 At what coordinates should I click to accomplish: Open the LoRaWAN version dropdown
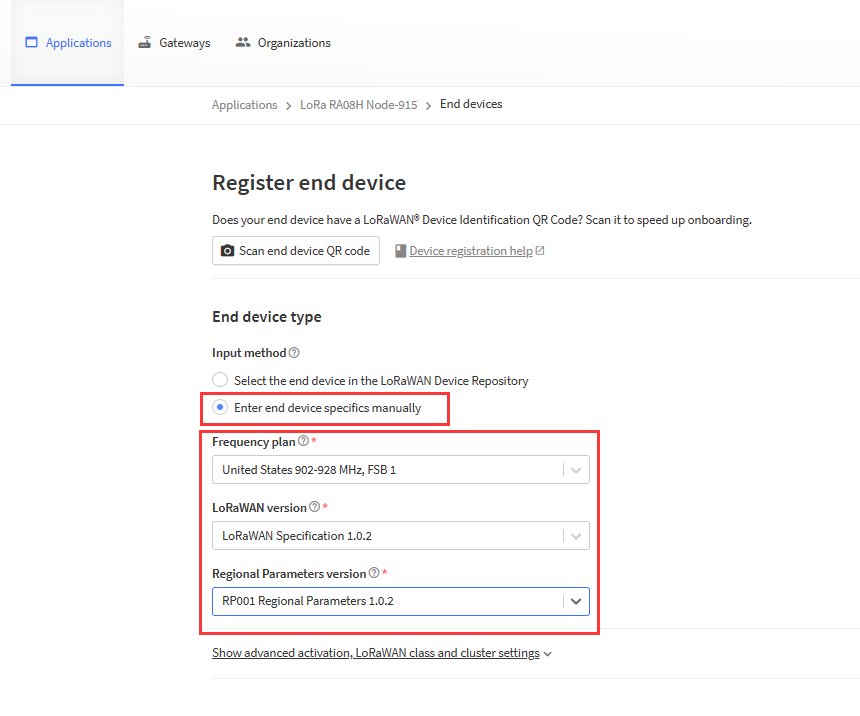point(400,536)
